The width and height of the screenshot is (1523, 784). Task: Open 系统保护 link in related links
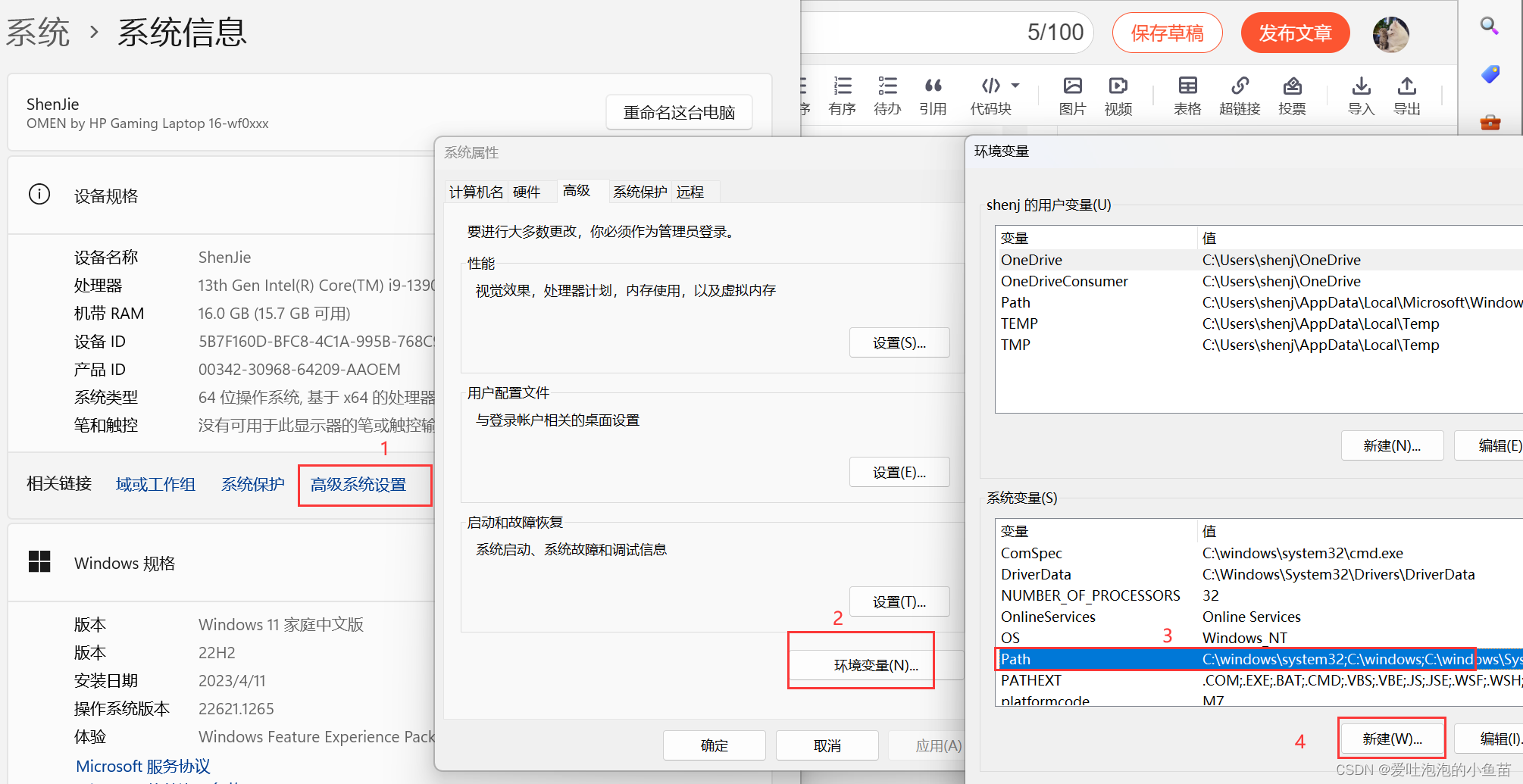point(253,484)
